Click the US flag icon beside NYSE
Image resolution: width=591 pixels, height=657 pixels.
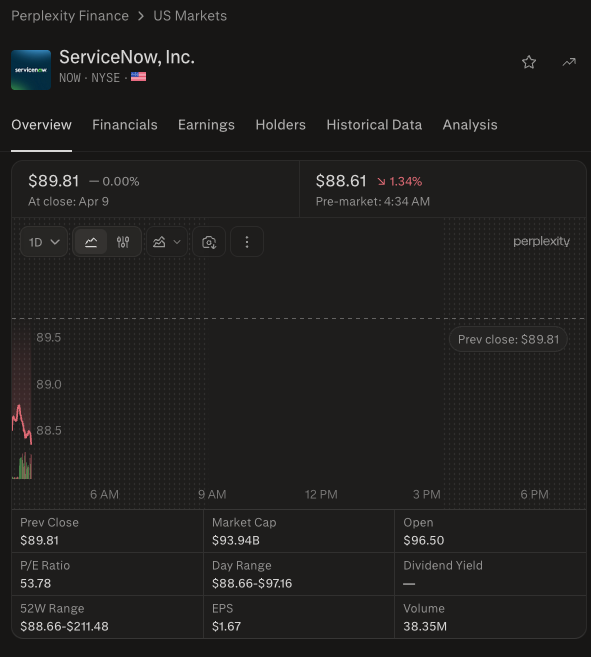(138, 77)
